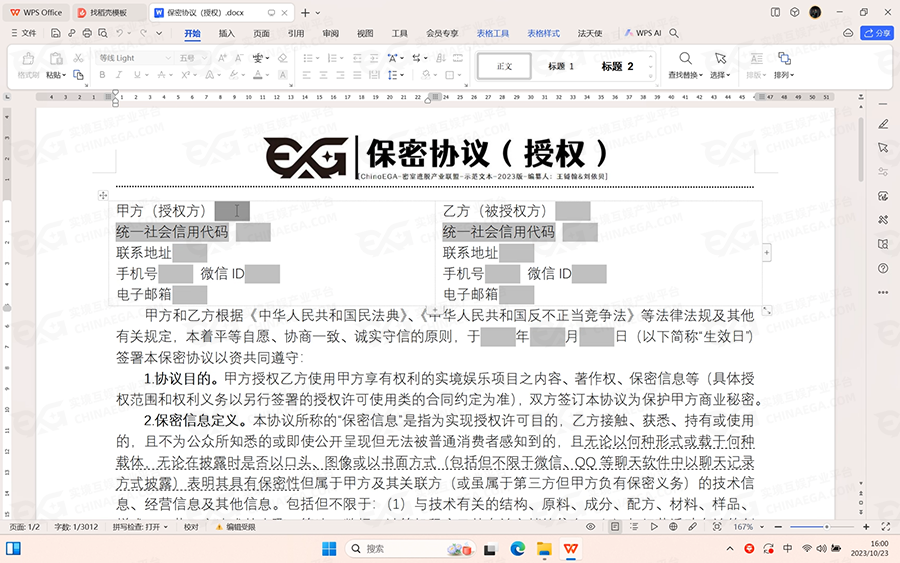Toggle Bold formatting
900x563 pixels.
(100, 75)
